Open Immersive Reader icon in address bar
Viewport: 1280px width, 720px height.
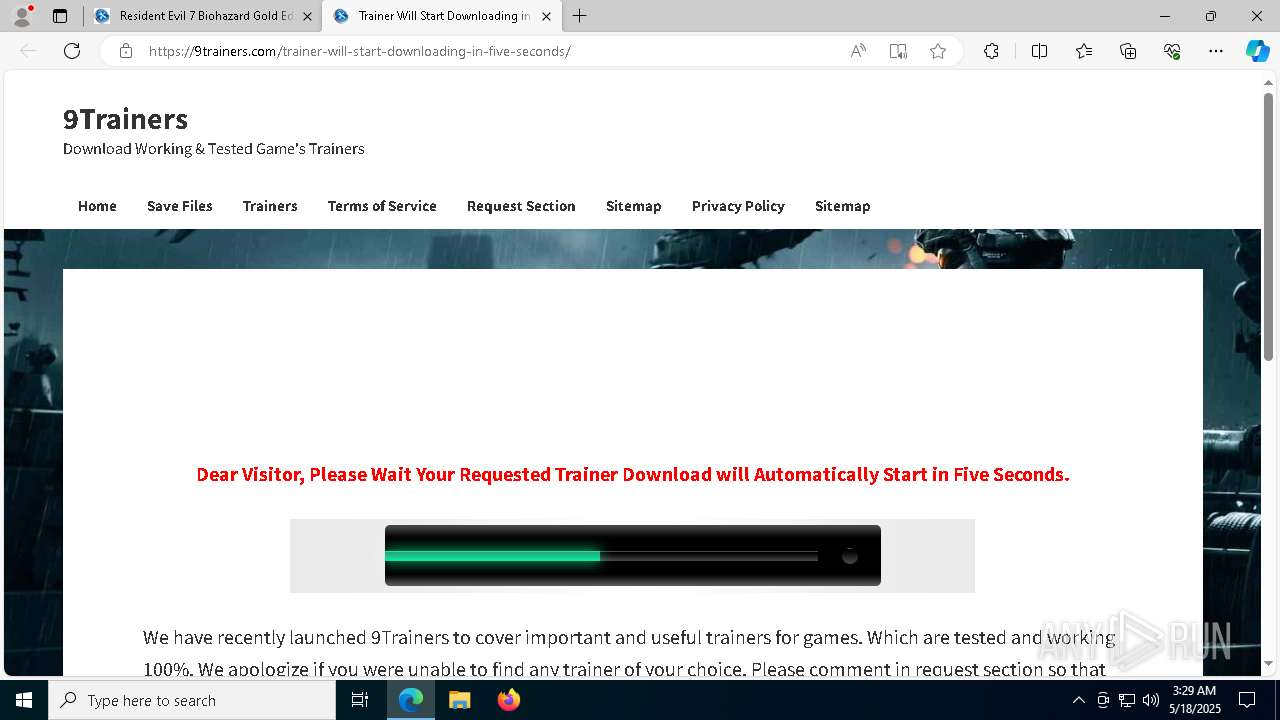(x=898, y=51)
